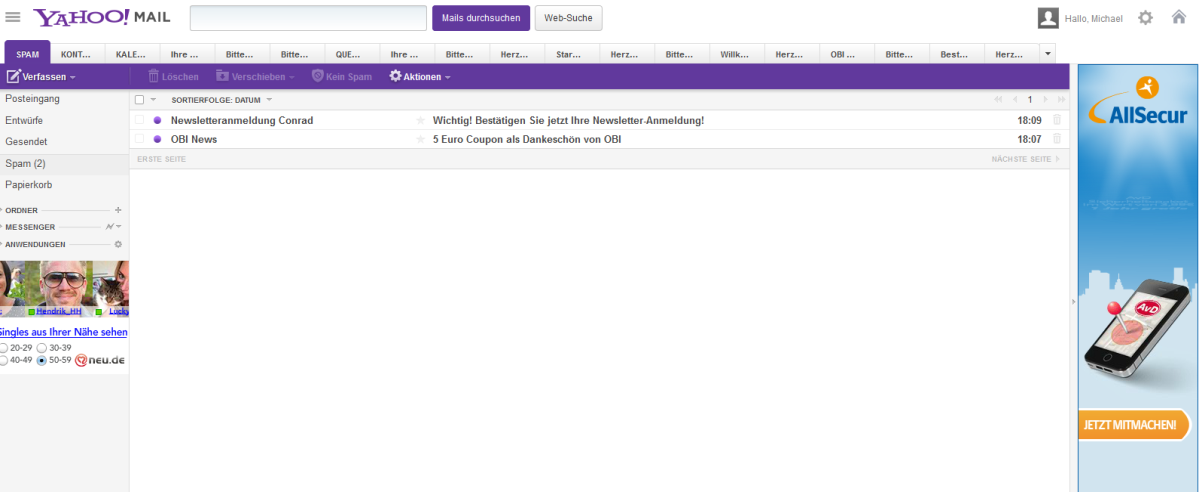Open the Aktionen dropdown menu
The height and width of the screenshot is (492, 1199).
pyautogui.click(x=420, y=77)
